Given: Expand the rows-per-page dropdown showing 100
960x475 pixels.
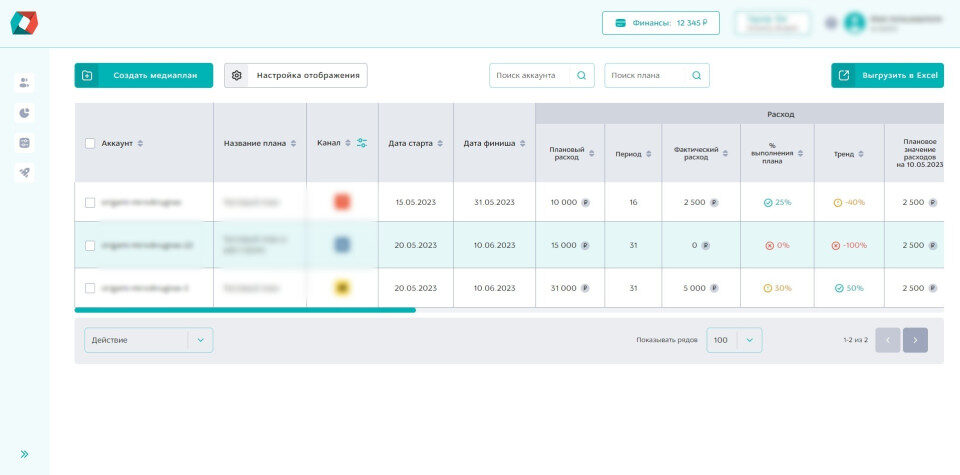Looking at the screenshot, I should [734, 340].
